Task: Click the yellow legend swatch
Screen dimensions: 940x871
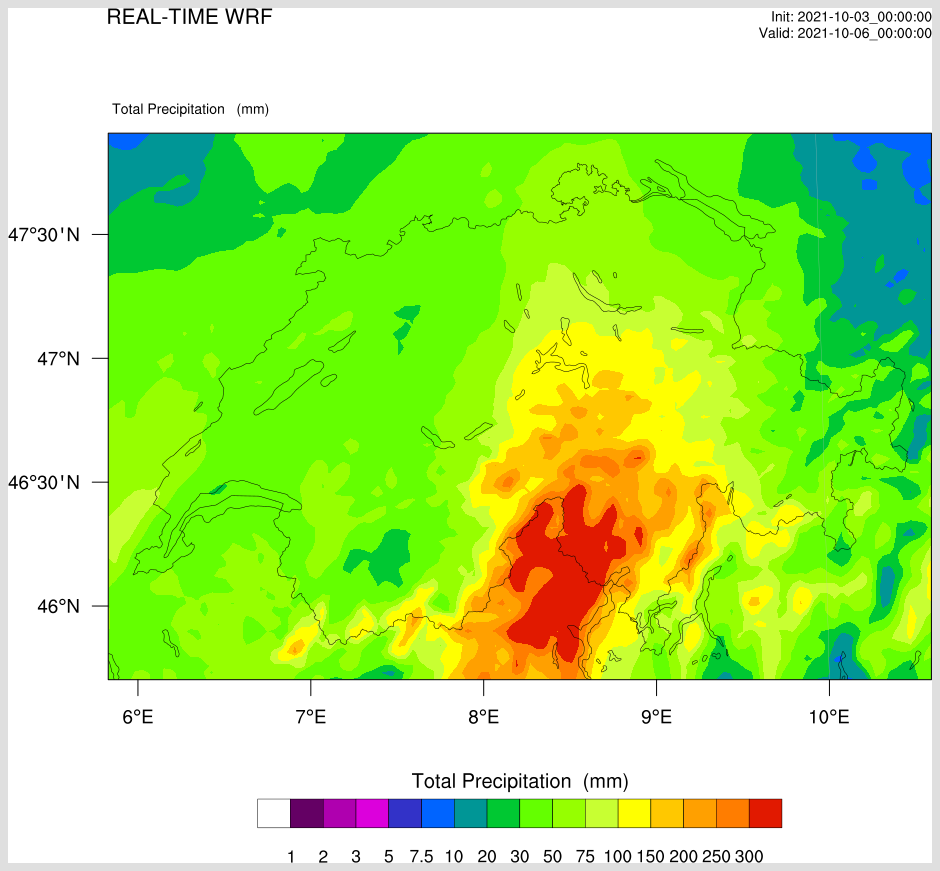Action: 634,813
